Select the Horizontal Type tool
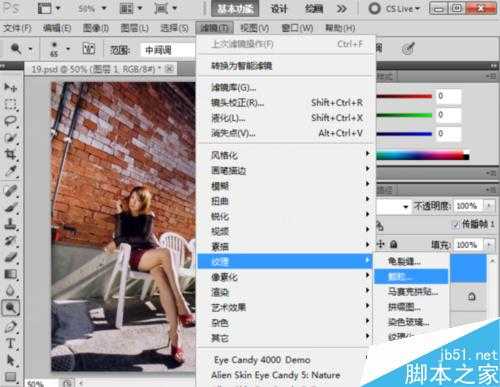Viewport: 500px width, 387px height. point(11,343)
